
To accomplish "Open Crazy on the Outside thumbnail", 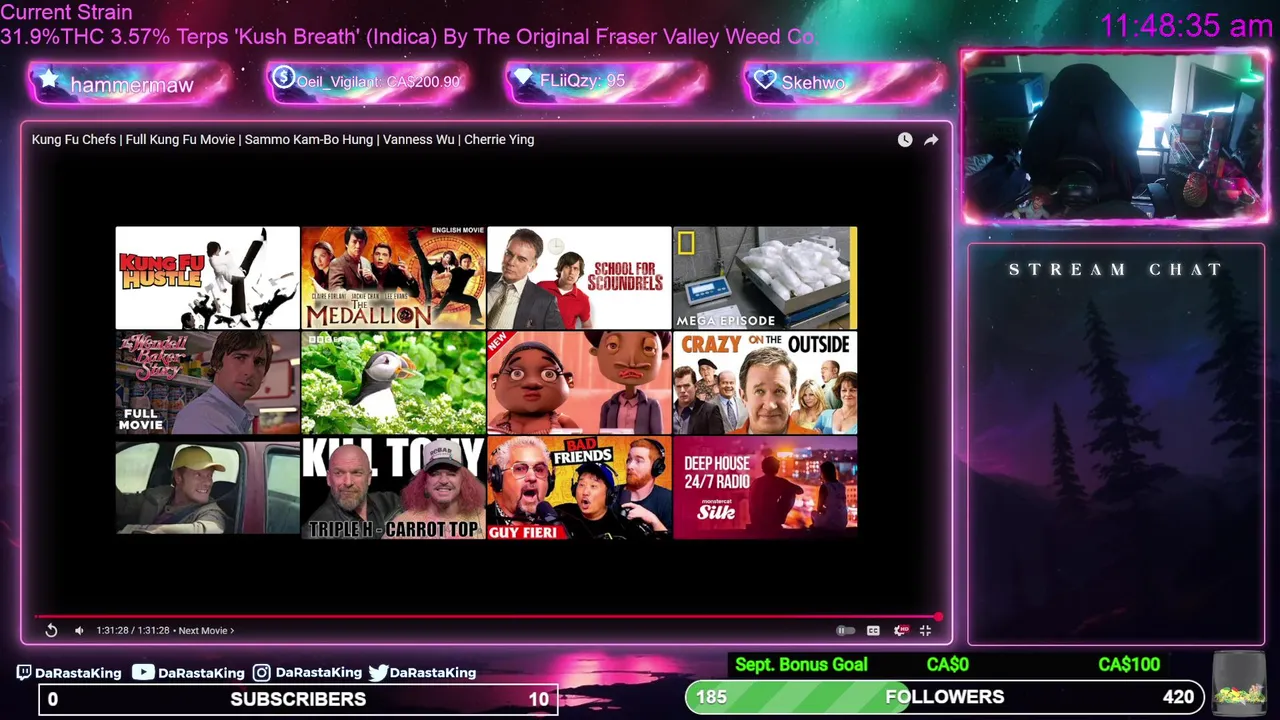I will (x=765, y=382).
